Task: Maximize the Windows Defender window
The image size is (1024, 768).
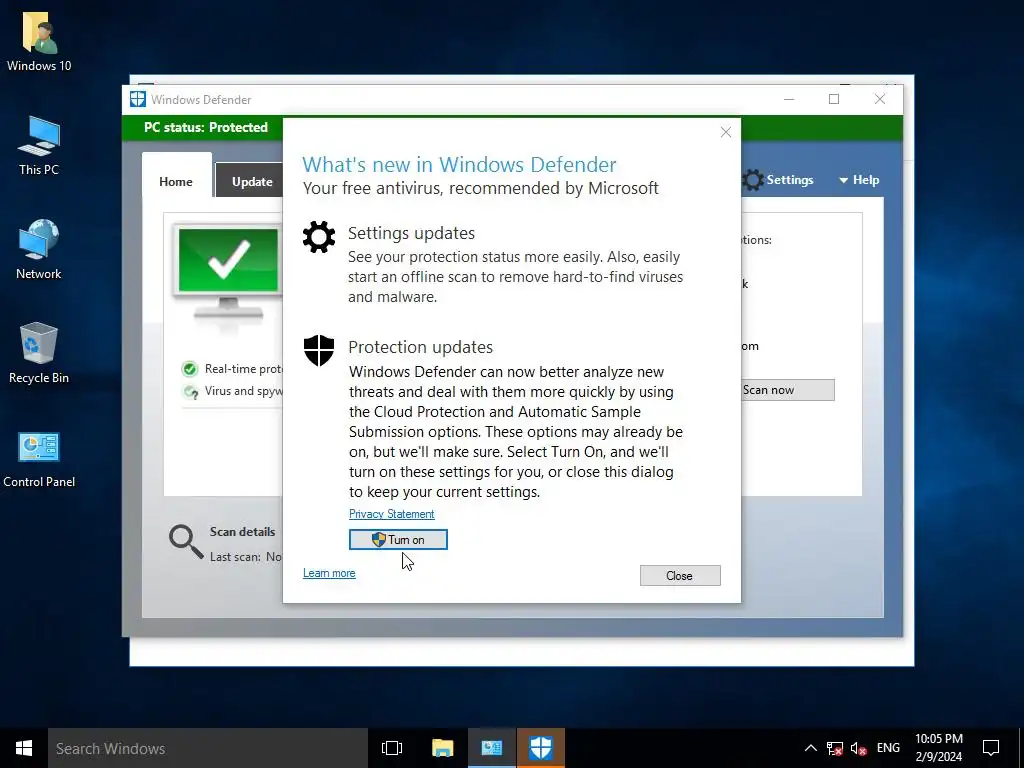Action: pos(834,99)
